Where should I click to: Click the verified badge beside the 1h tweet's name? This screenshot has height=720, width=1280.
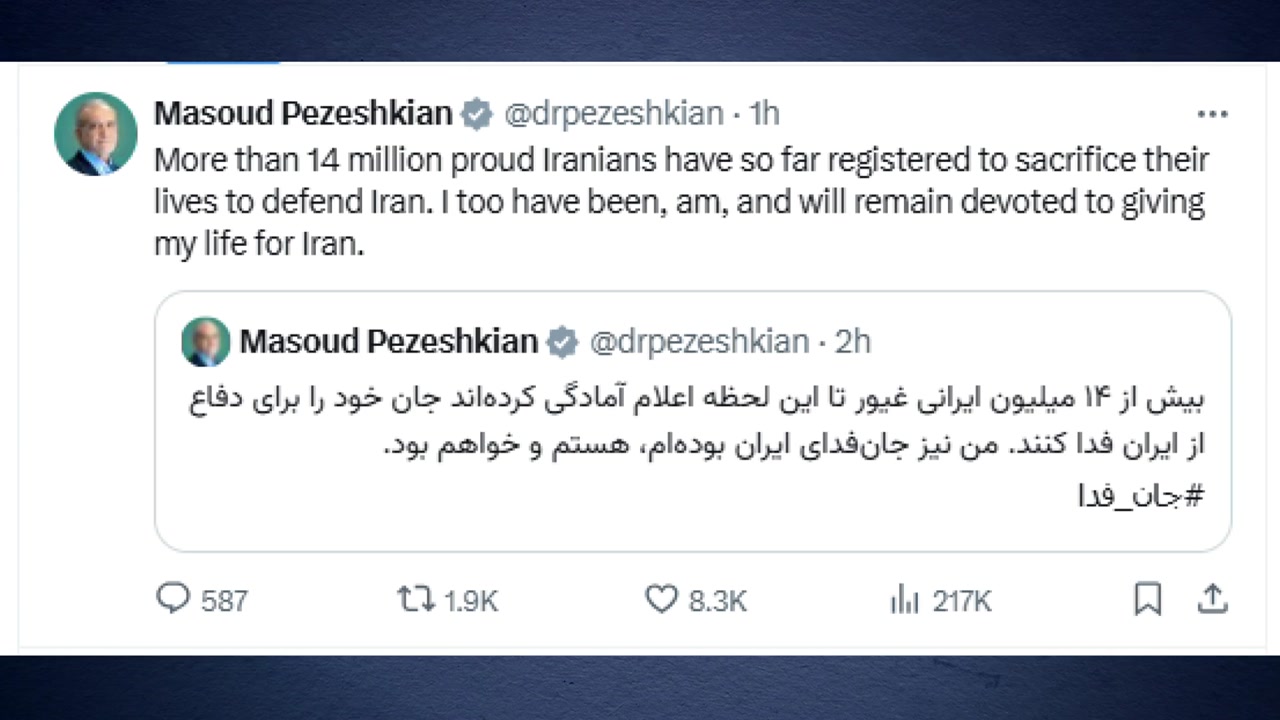tap(477, 115)
